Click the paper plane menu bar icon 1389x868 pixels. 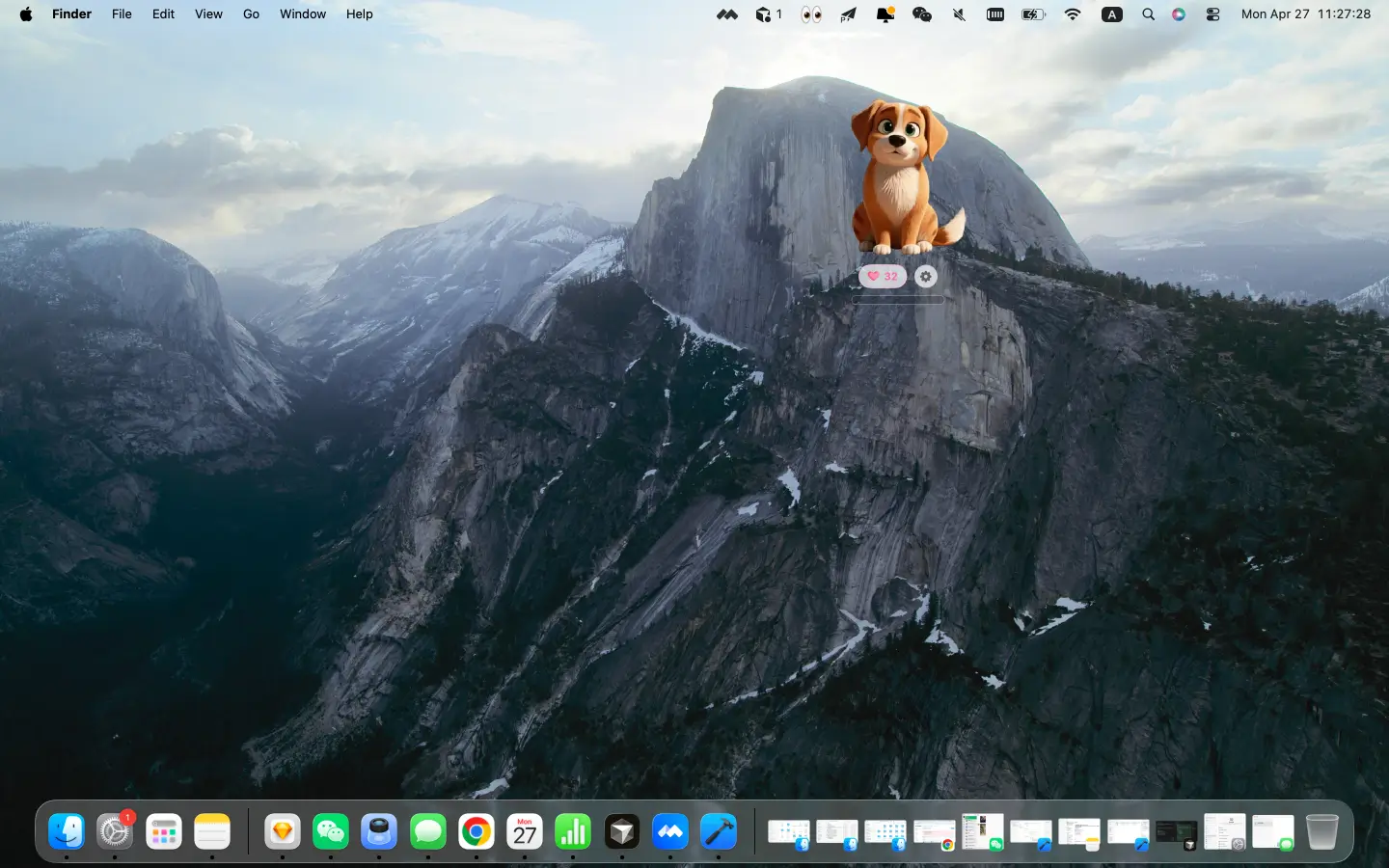pyautogui.click(x=848, y=14)
